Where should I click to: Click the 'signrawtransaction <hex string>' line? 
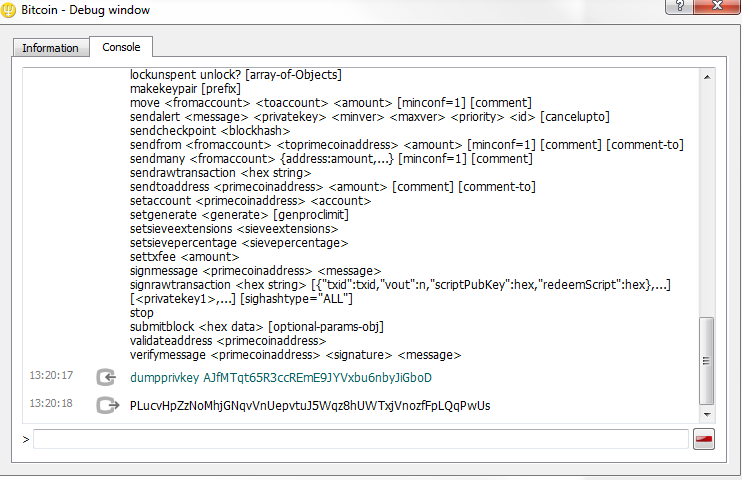(400, 285)
